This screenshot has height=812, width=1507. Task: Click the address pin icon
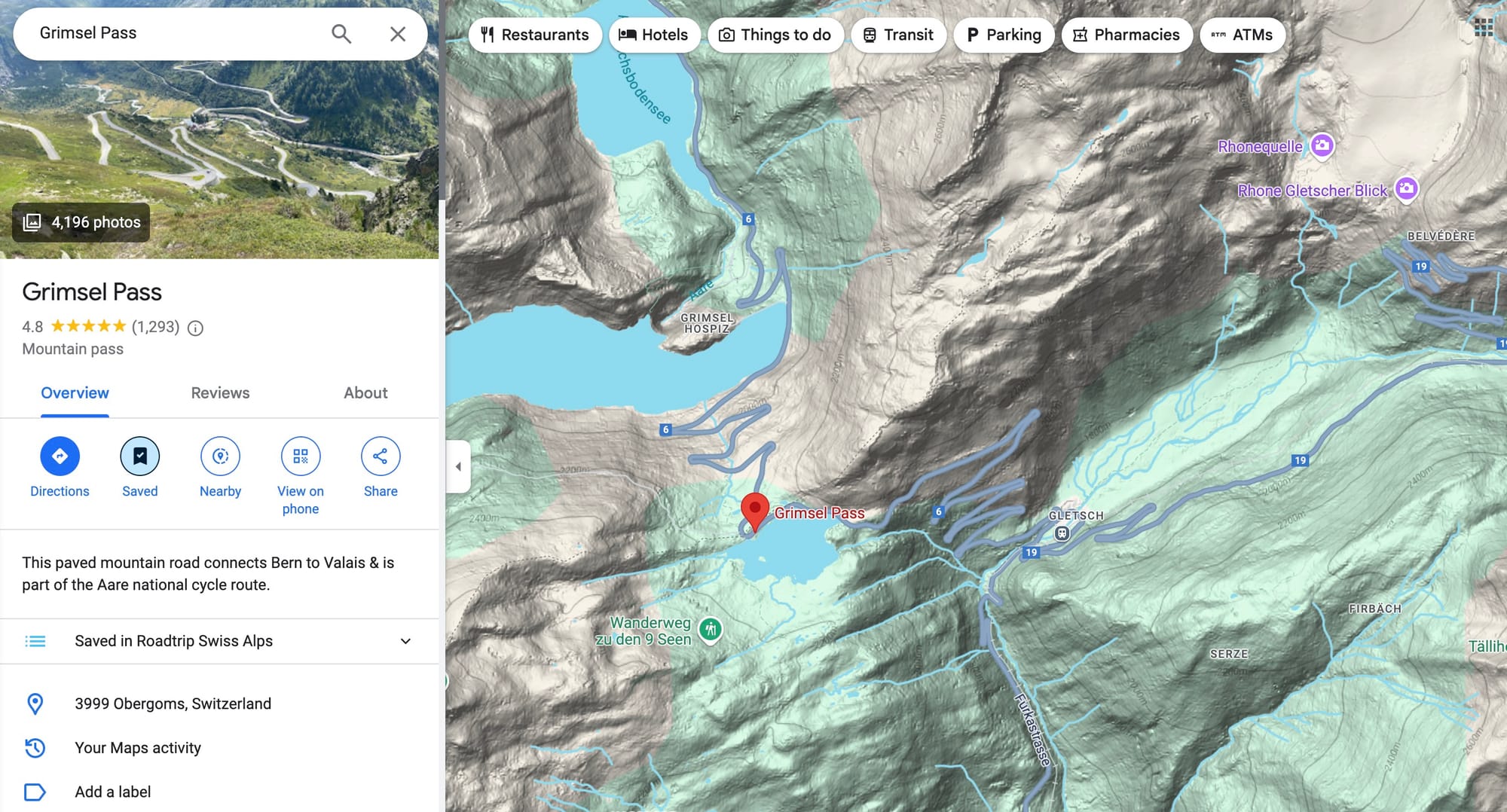(35, 704)
